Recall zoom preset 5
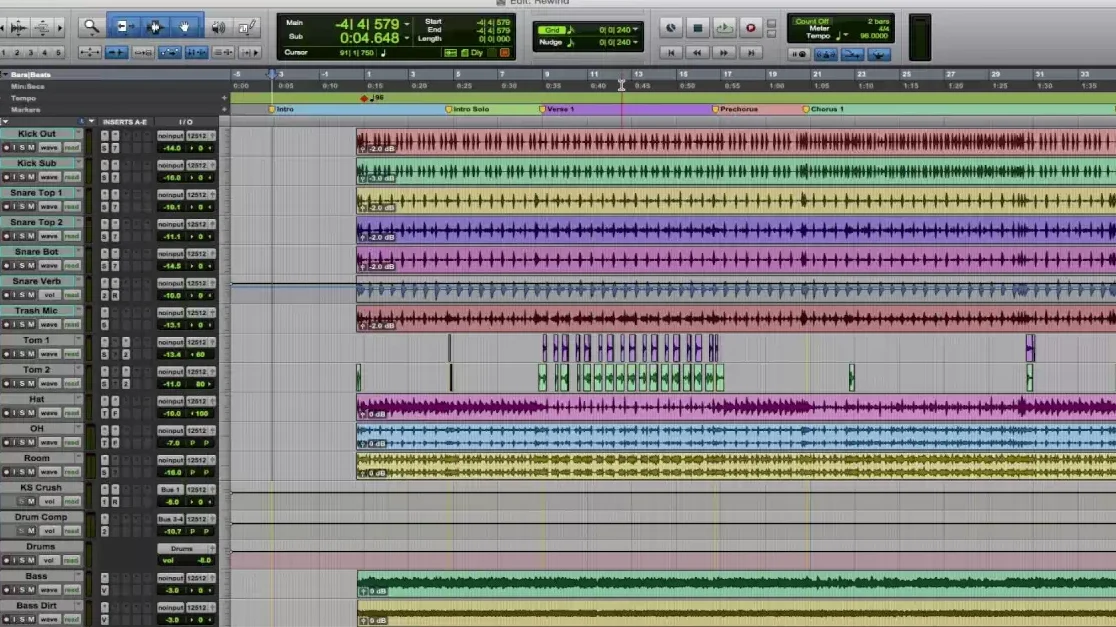Screen dimensions: 1116x627 [58, 52]
